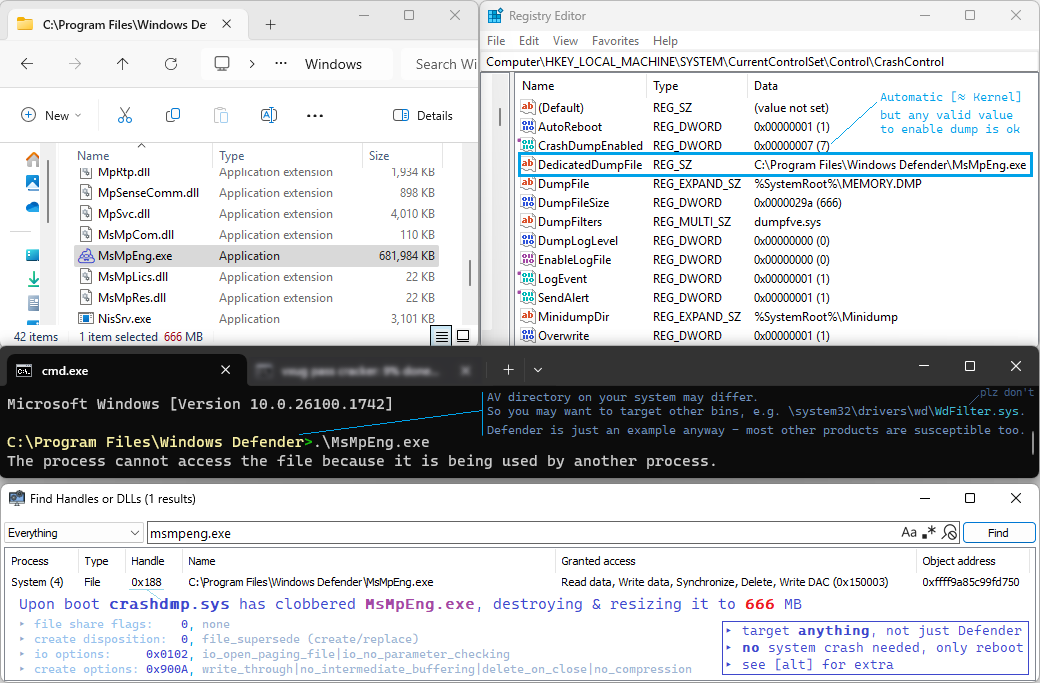Toggle match case (Aa) in Find Handles
Screen dimensions: 1040x683
point(909,532)
